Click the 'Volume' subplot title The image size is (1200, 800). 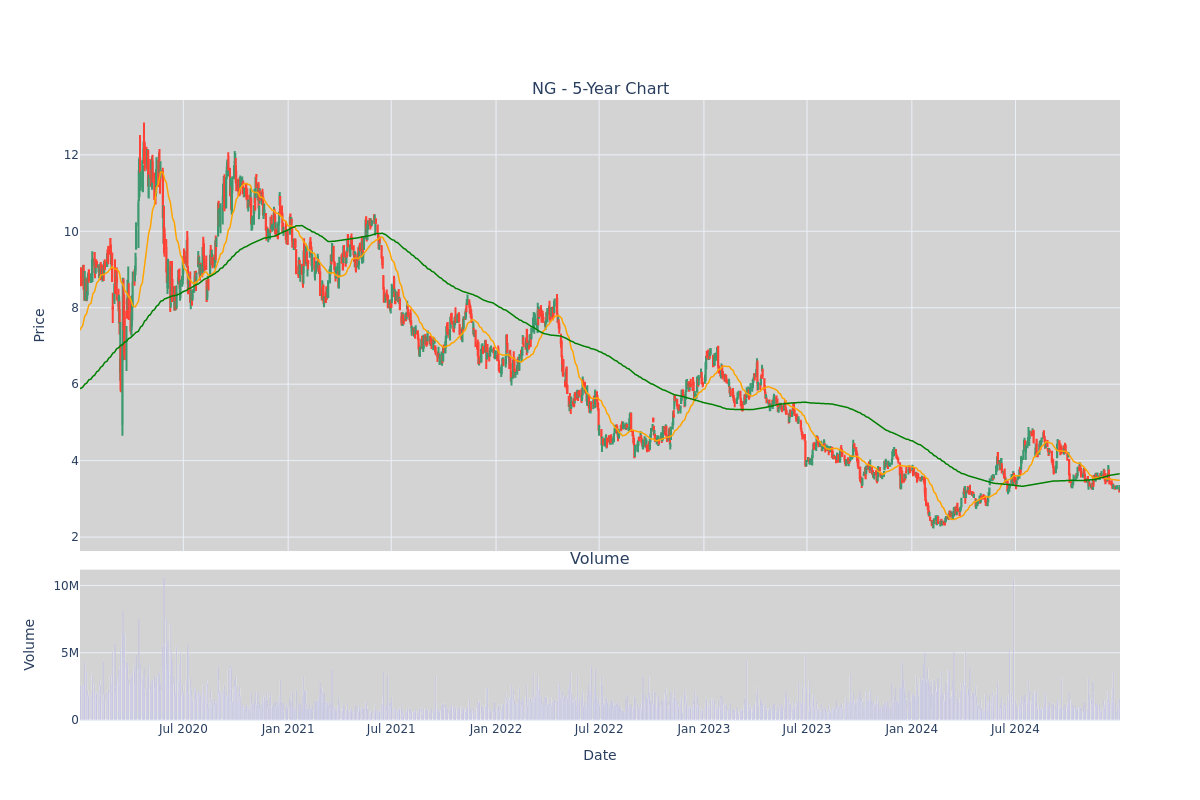tap(600, 559)
